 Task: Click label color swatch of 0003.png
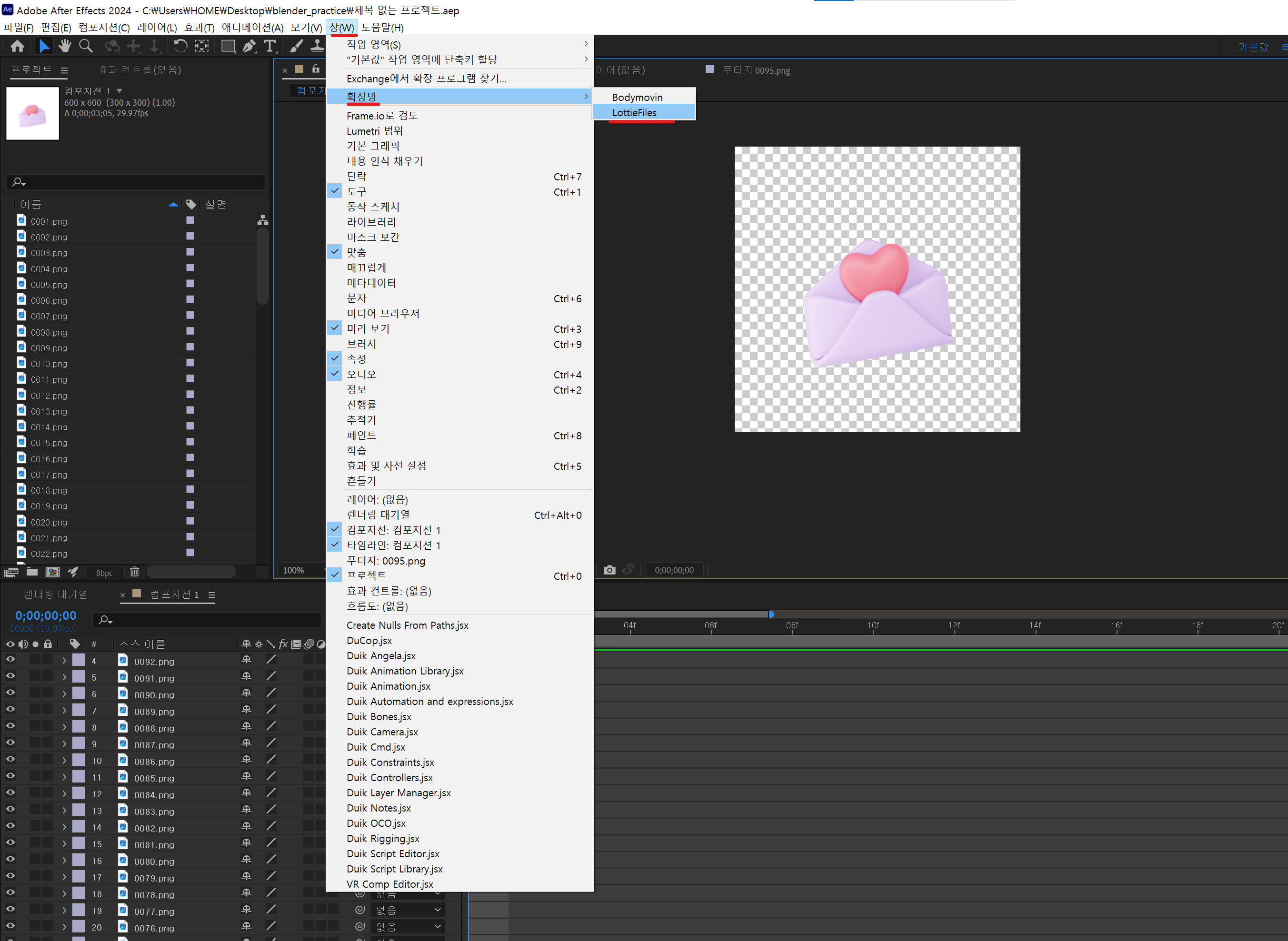190,252
